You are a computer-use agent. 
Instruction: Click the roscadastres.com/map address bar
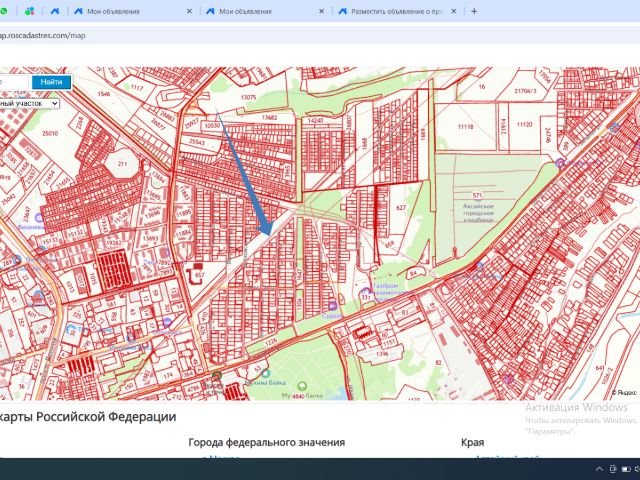tap(320, 36)
